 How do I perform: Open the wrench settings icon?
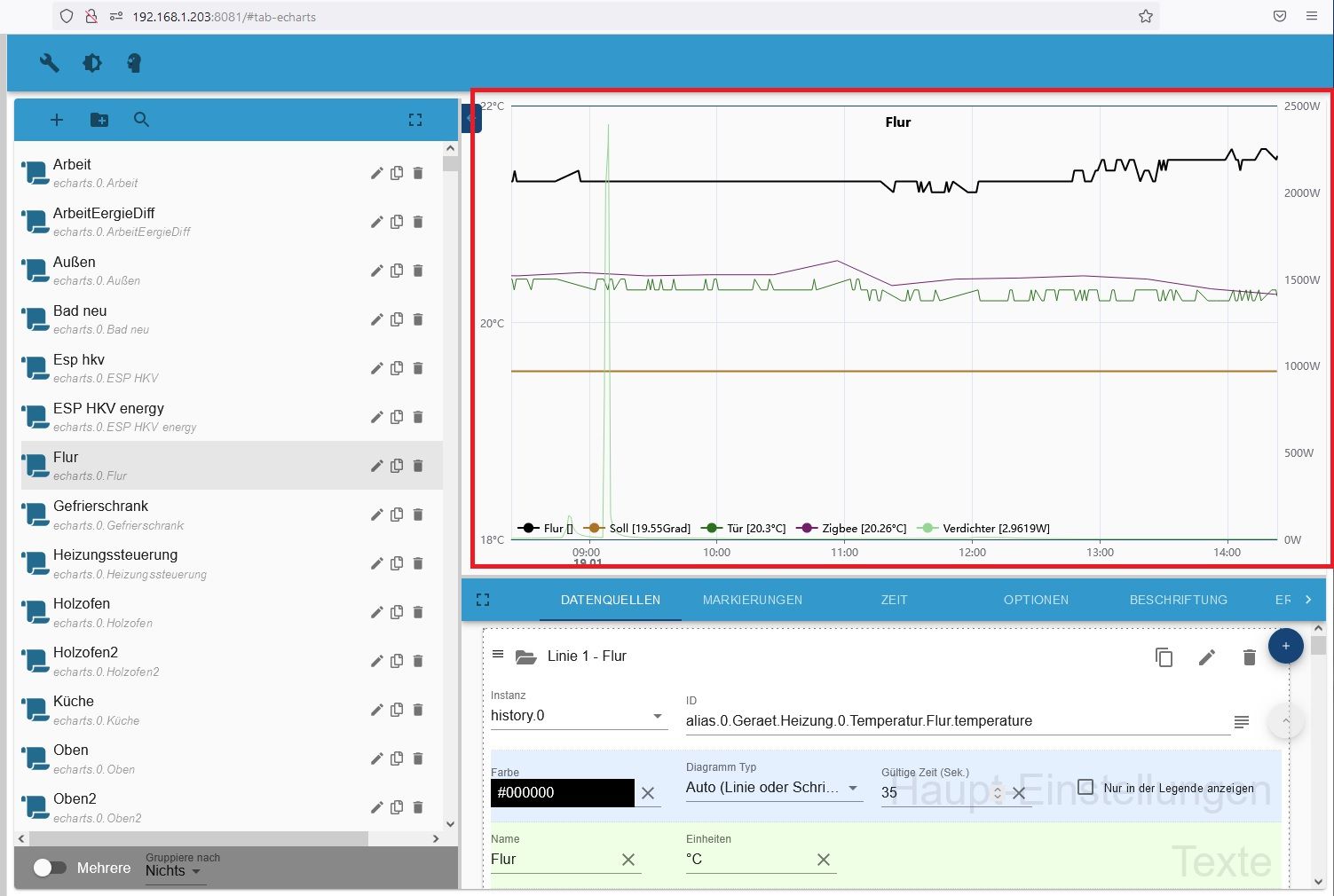pyautogui.click(x=50, y=63)
